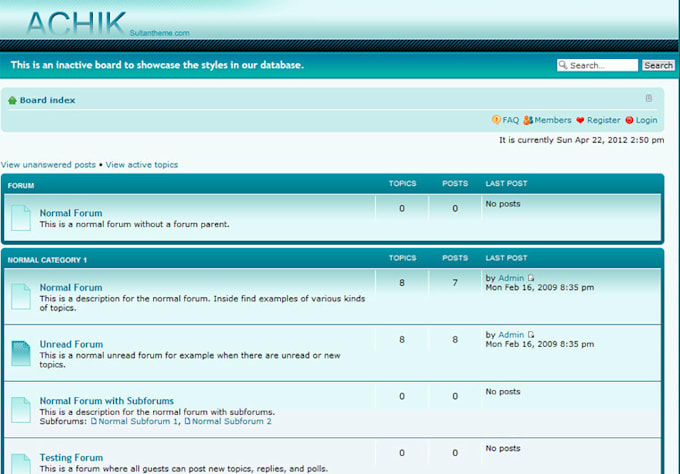Open the Login link
The height and width of the screenshot is (474, 680).
(x=646, y=120)
